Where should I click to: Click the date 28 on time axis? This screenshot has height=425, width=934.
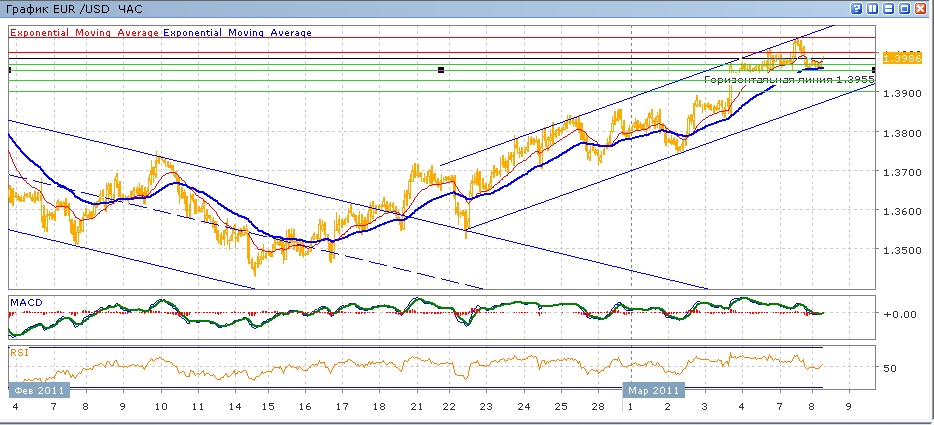coord(595,409)
